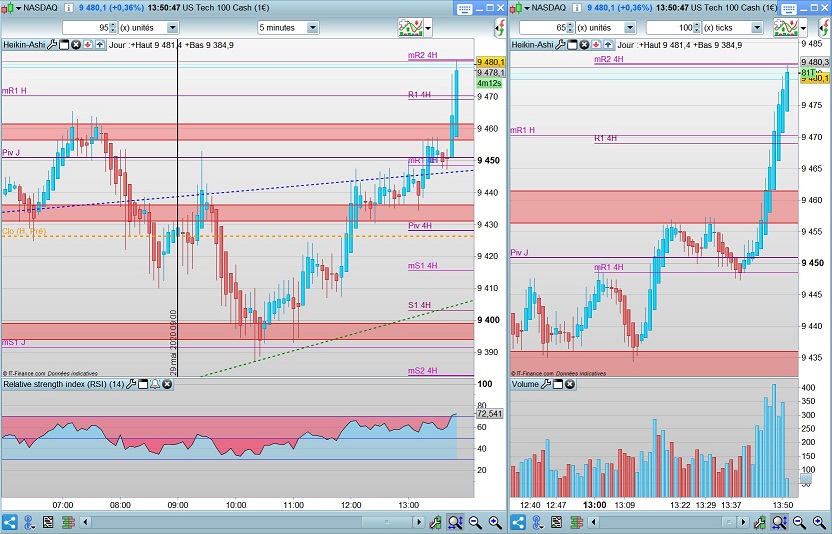Open the (x) unités dropdown in left chart
Viewport: 832px width, 534px height.
coord(172,28)
